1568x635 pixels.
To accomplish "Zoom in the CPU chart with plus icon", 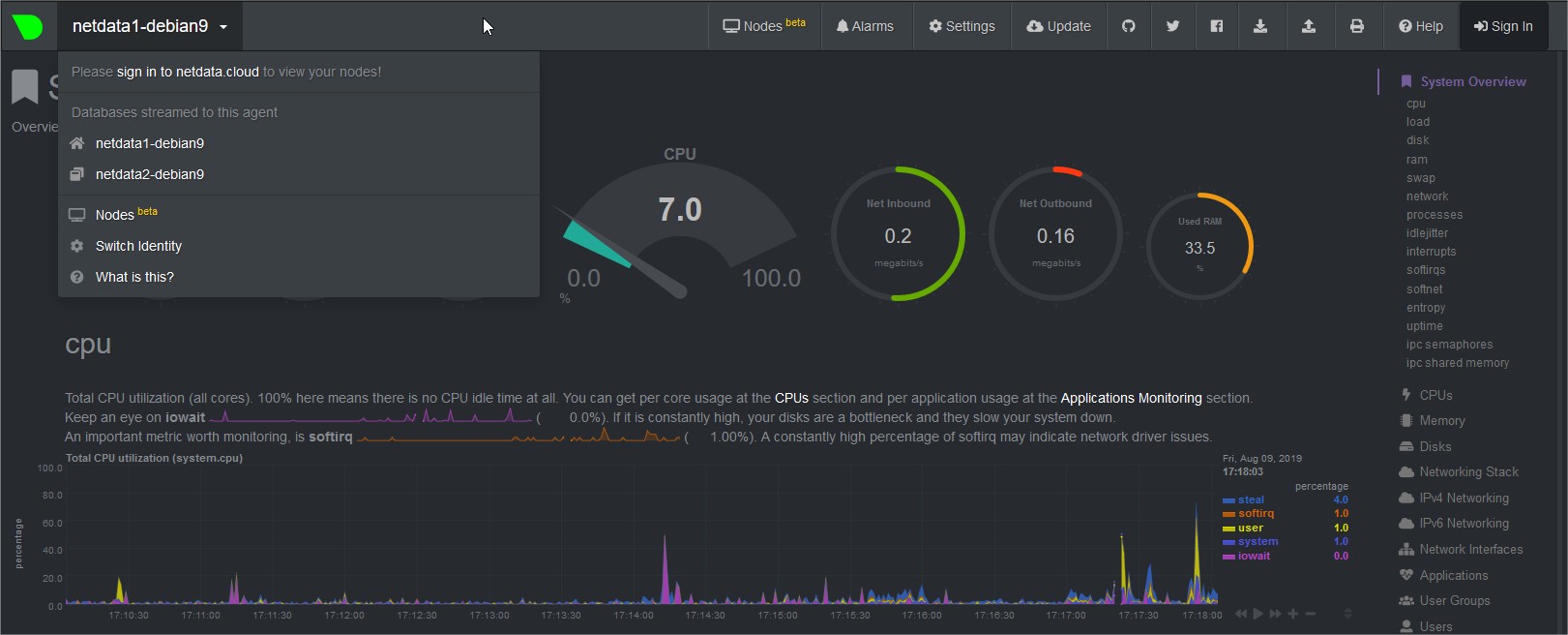I will (x=1292, y=614).
